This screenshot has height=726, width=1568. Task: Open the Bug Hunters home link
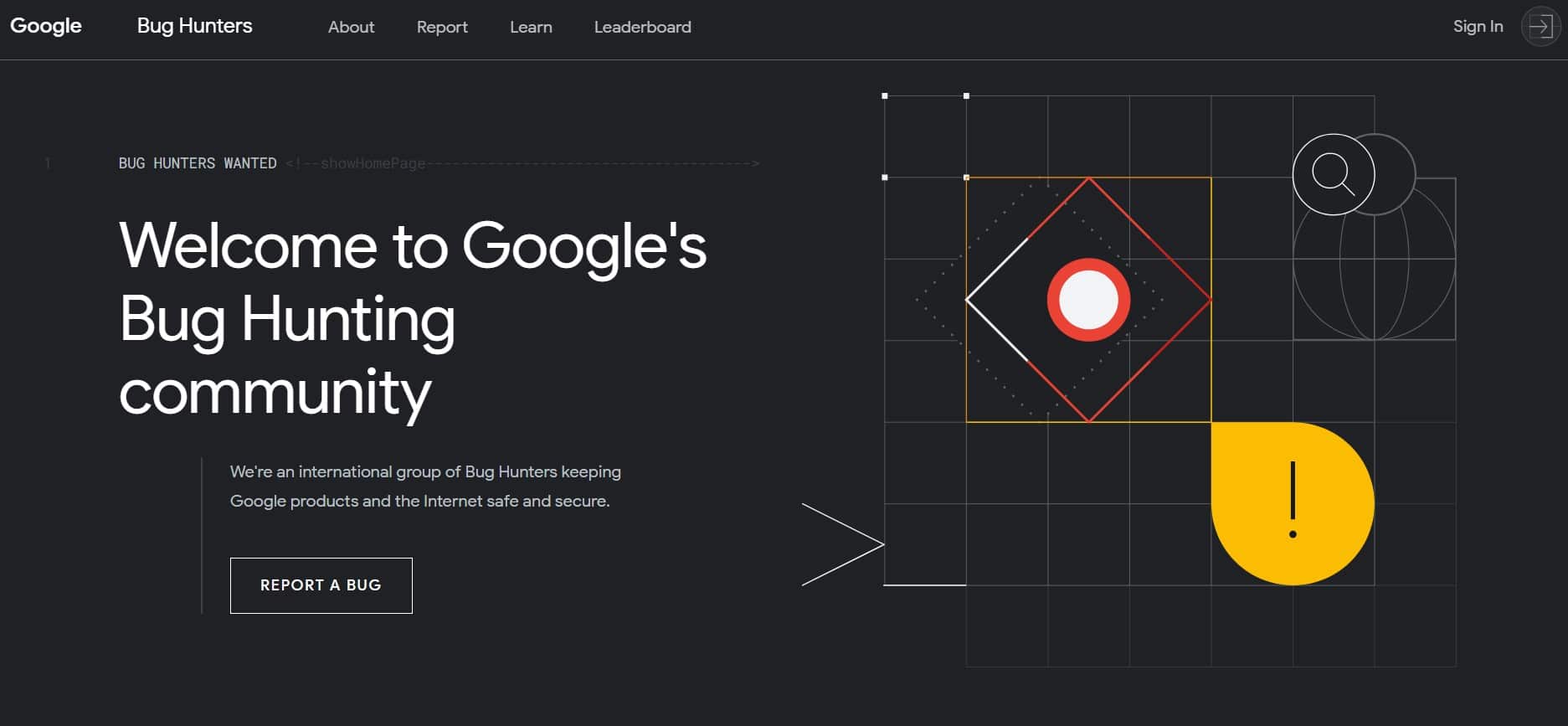[x=194, y=26]
